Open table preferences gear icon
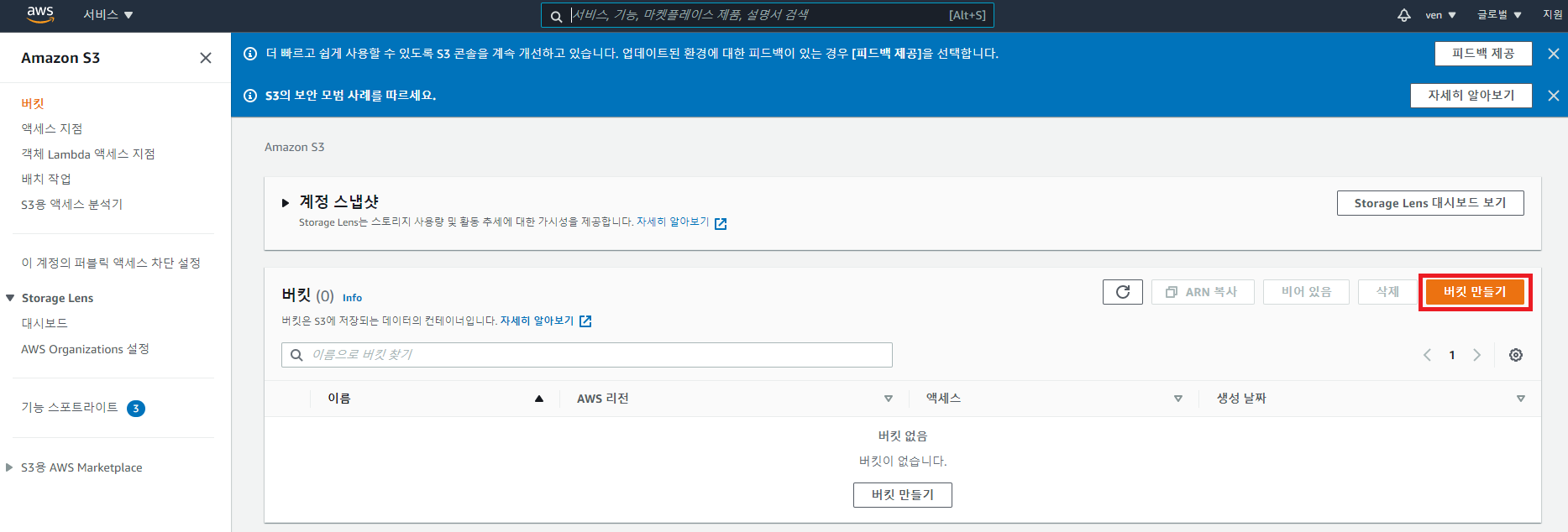 (x=1516, y=355)
